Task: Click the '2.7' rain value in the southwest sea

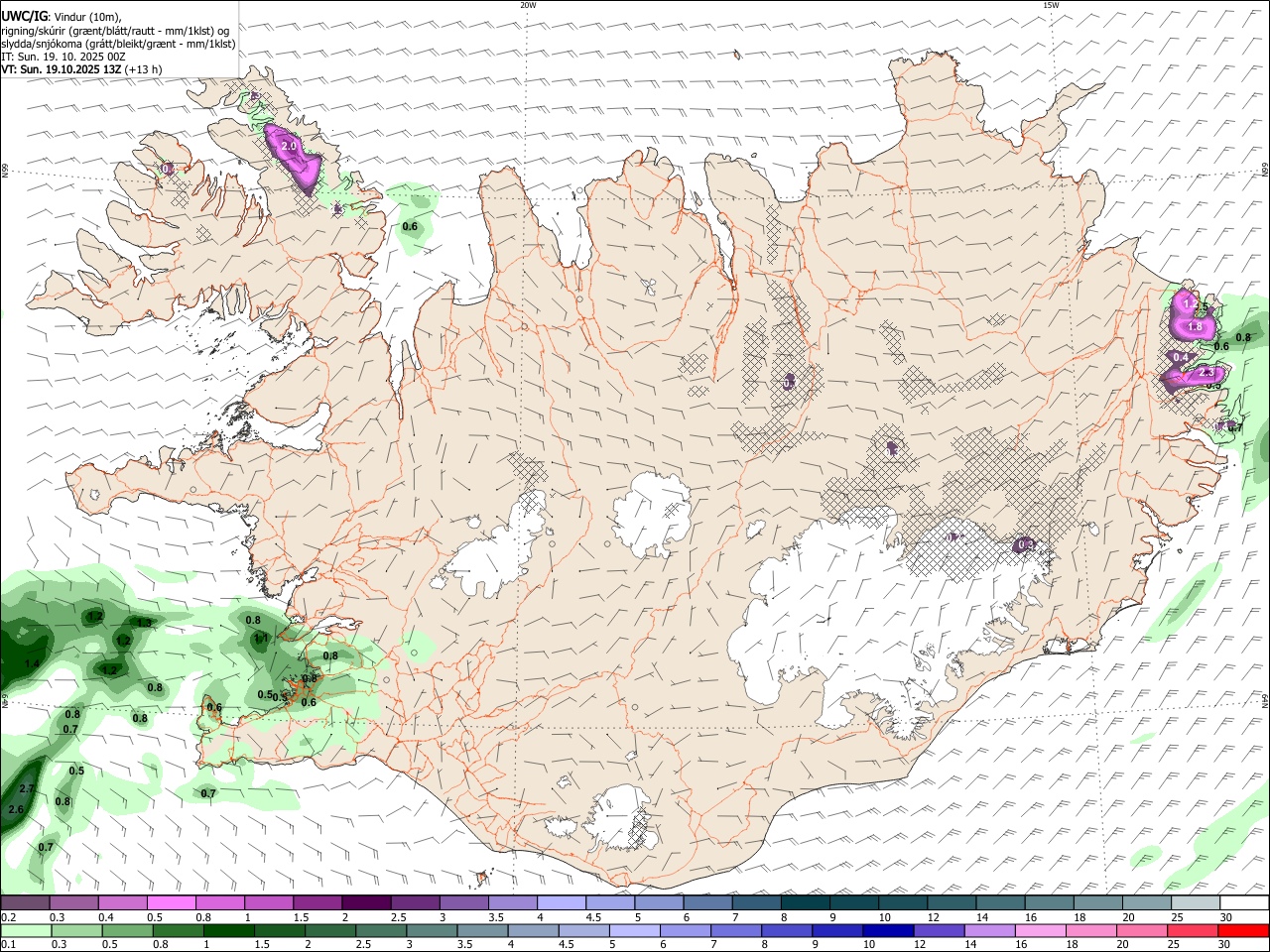Action: pyautogui.click(x=28, y=788)
